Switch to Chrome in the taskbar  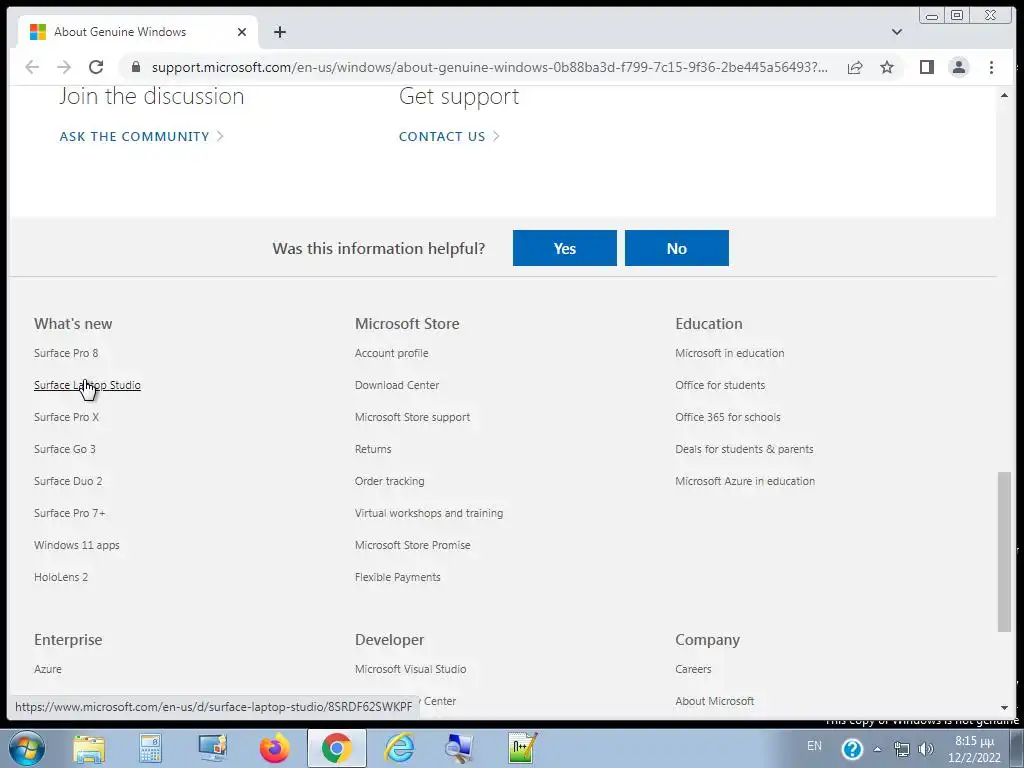point(336,748)
